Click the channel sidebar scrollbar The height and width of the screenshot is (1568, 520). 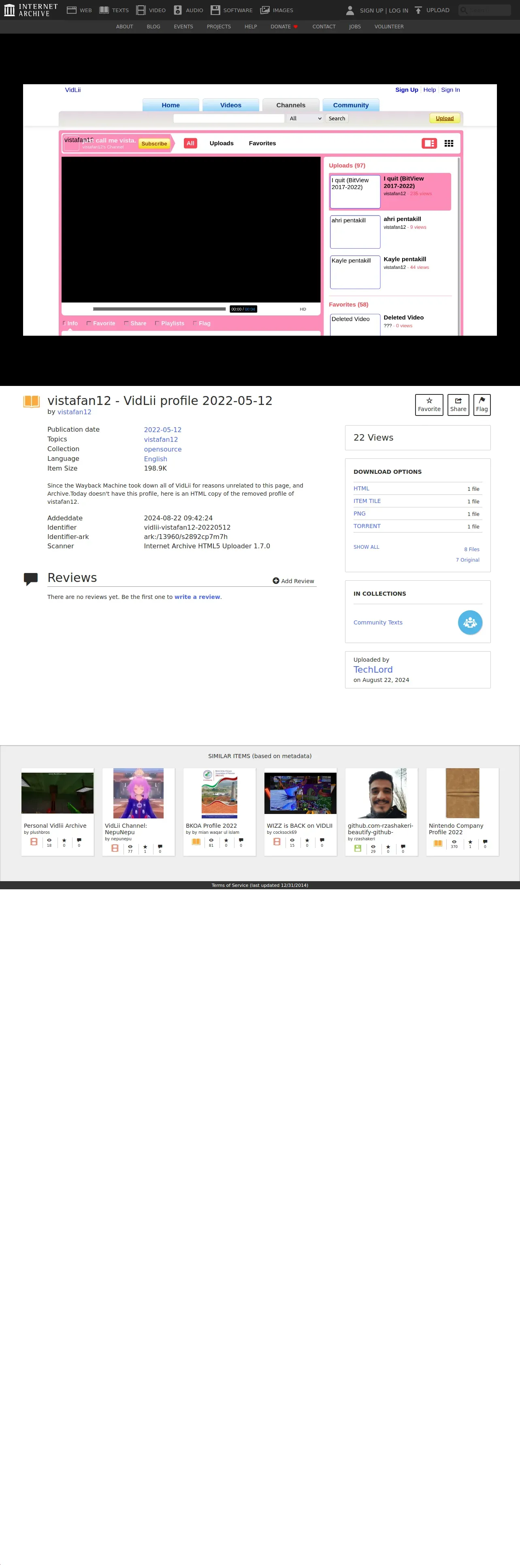tap(458, 246)
